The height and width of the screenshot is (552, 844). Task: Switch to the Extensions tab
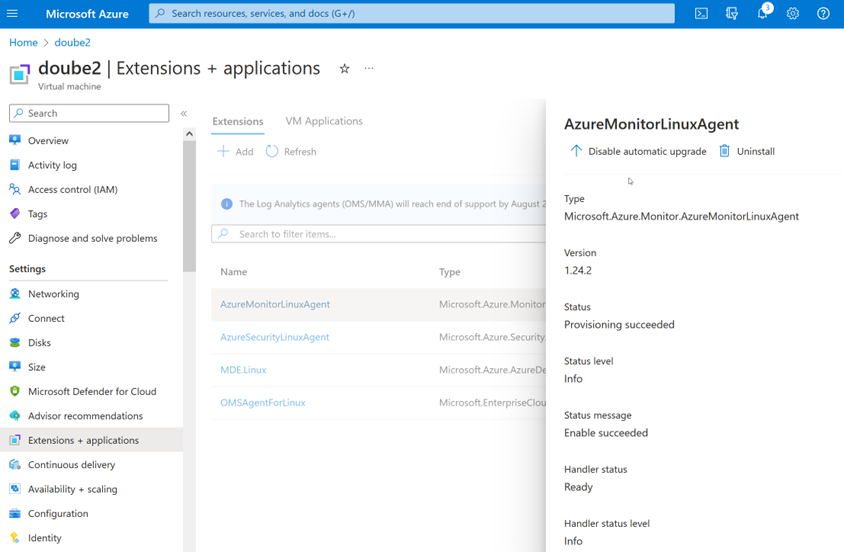click(237, 121)
